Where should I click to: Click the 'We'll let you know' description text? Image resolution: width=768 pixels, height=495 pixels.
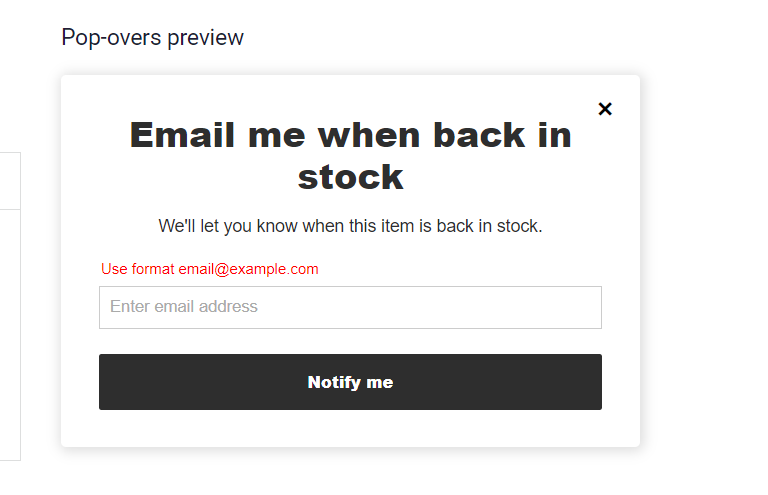[x=350, y=226]
